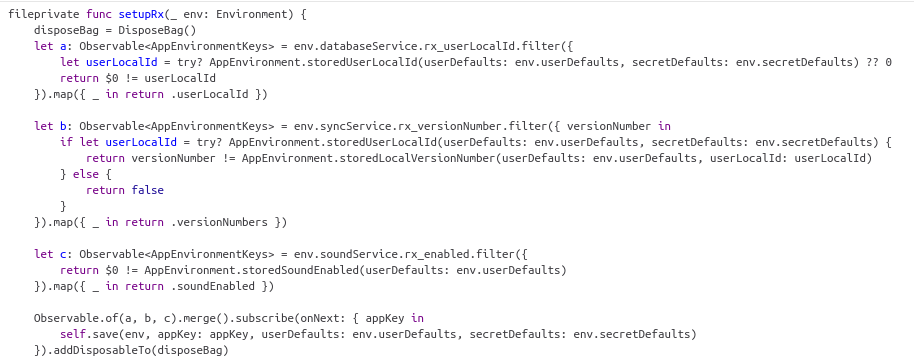Click the '?? 0' fallback value
Screen dimensions: 914x360
pos(879,62)
